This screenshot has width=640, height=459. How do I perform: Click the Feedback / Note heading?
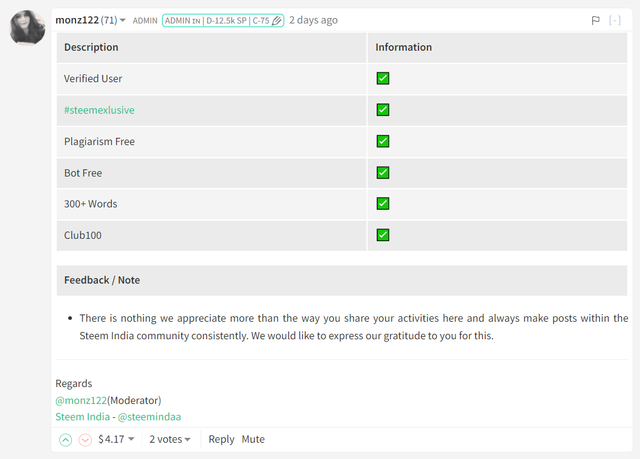(x=102, y=280)
